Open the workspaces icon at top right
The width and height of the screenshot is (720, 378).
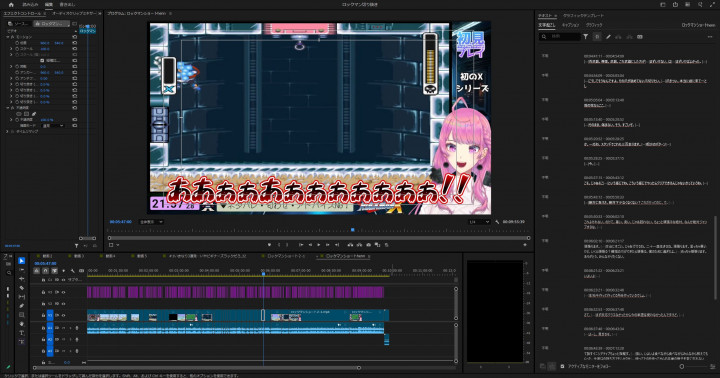[x=663, y=5]
